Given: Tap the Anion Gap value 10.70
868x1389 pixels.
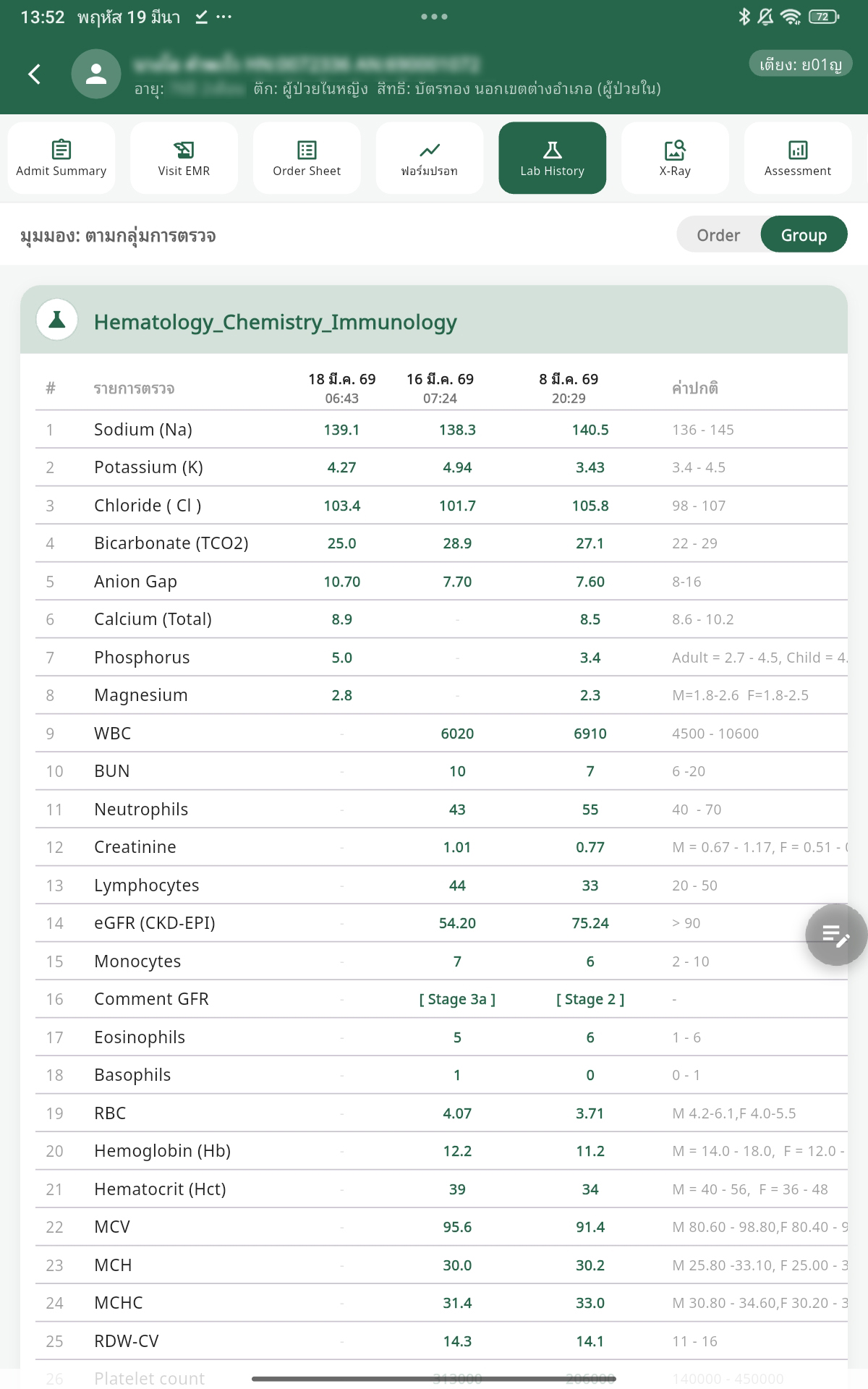Looking at the screenshot, I should [341, 582].
